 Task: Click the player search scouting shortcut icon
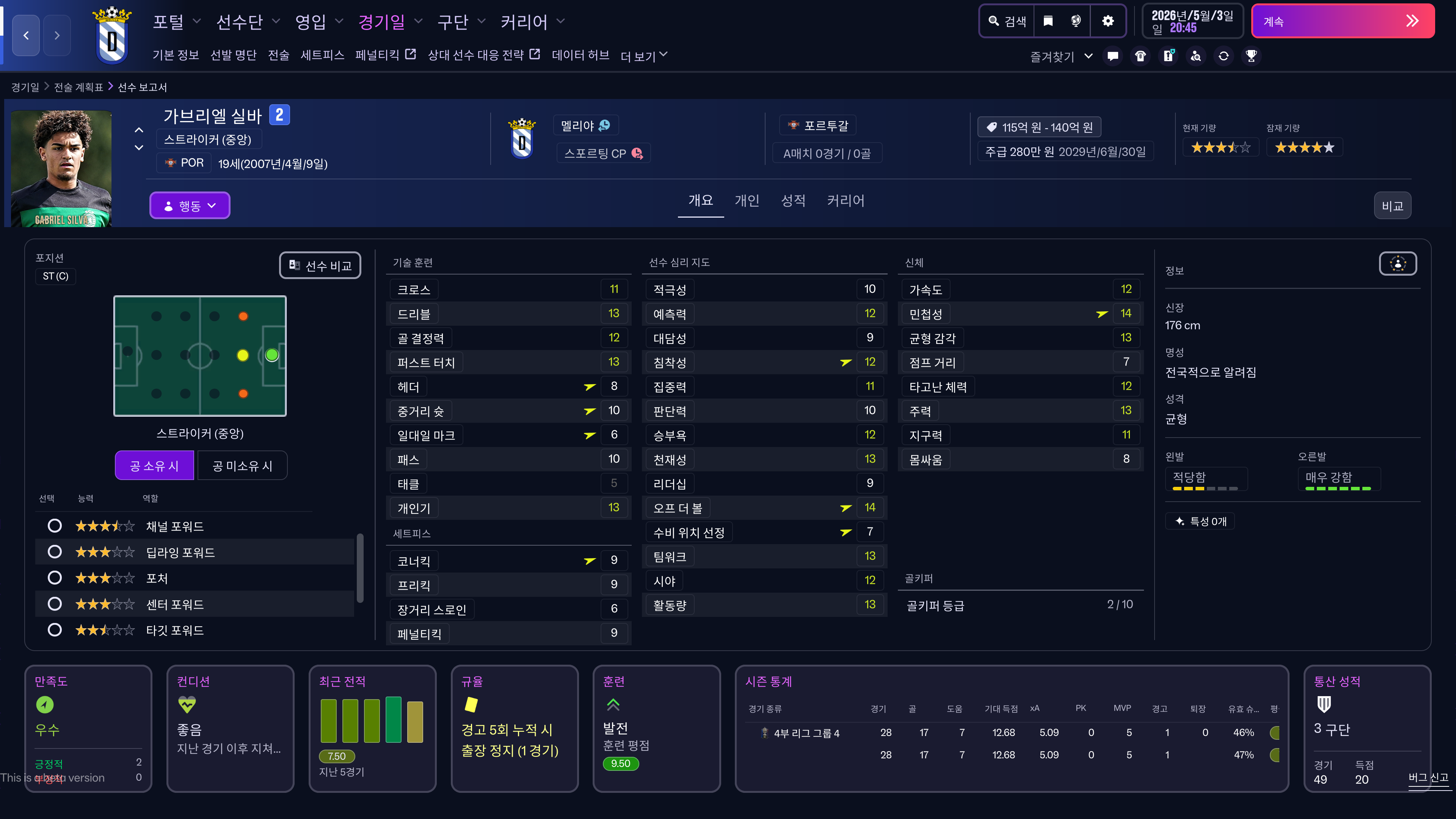tap(1196, 56)
